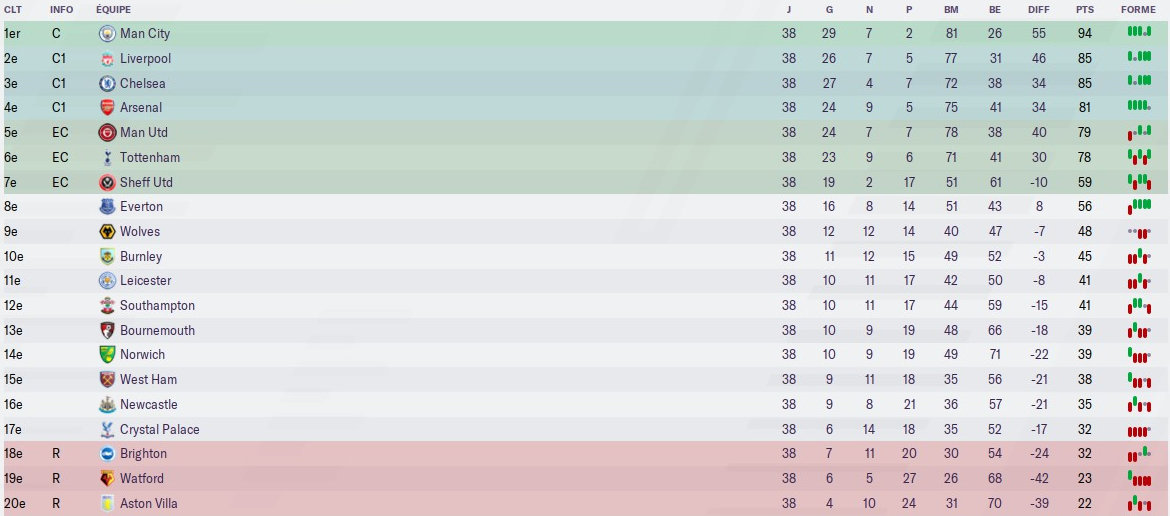Click the Norwich club crest
Screen dimensions: 1170x516
[107, 355]
